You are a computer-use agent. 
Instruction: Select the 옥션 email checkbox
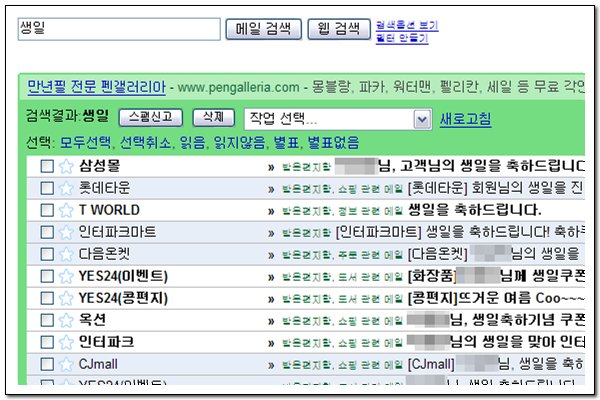(x=47, y=320)
